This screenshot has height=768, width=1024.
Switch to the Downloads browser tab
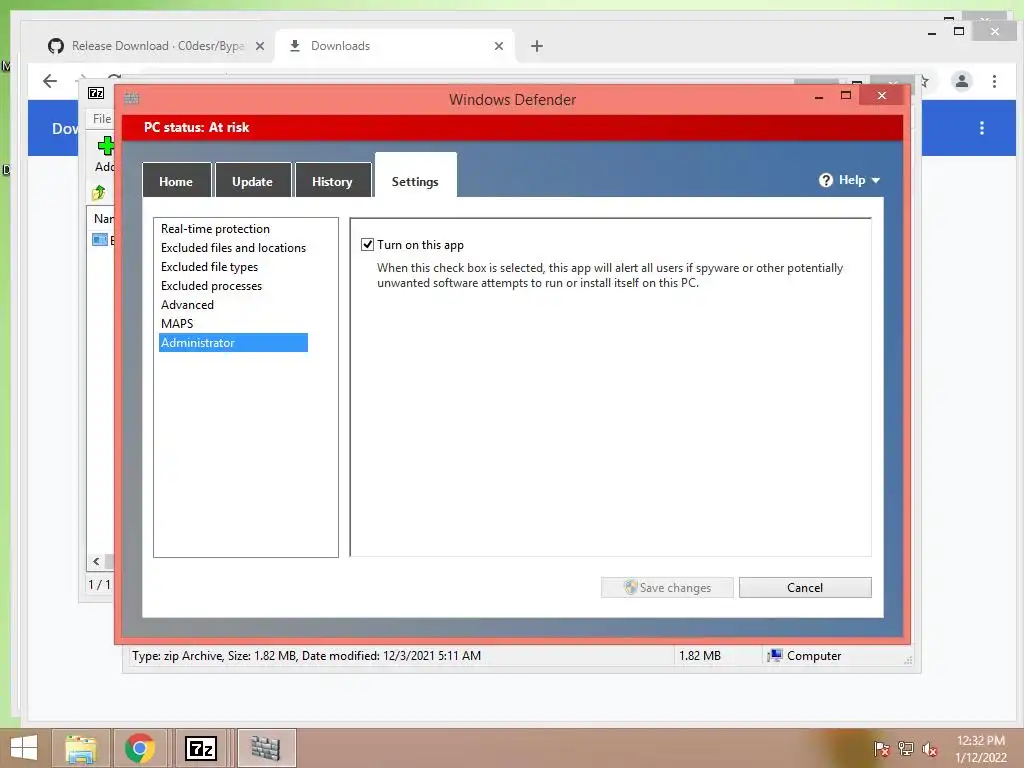(396, 46)
